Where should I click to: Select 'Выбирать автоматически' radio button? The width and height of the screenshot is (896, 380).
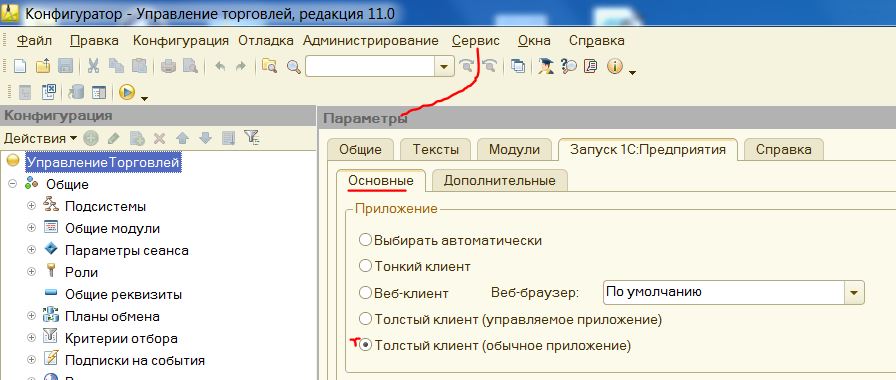click(x=365, y=240)
